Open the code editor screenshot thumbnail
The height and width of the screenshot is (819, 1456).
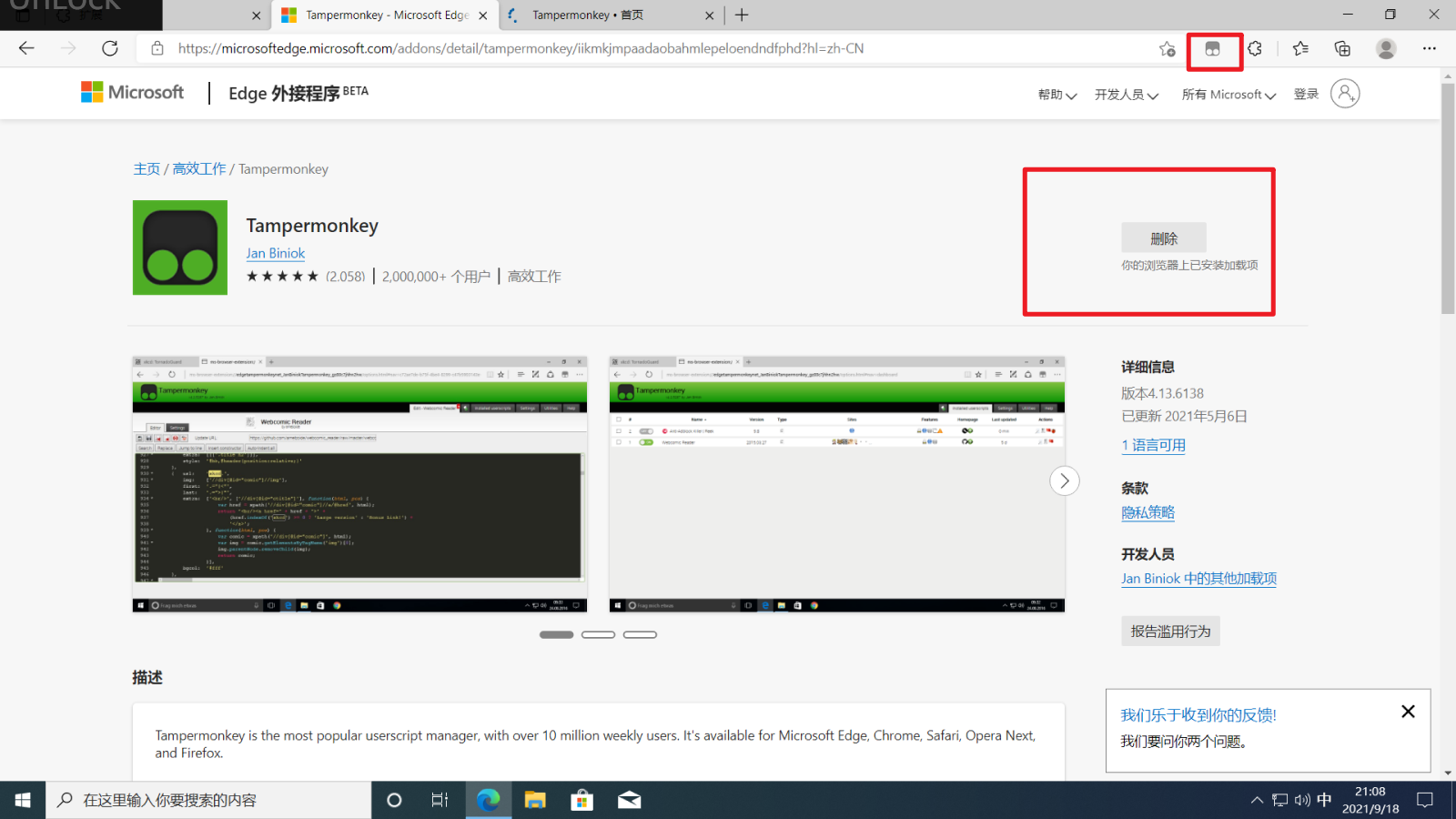coord(359,484)
